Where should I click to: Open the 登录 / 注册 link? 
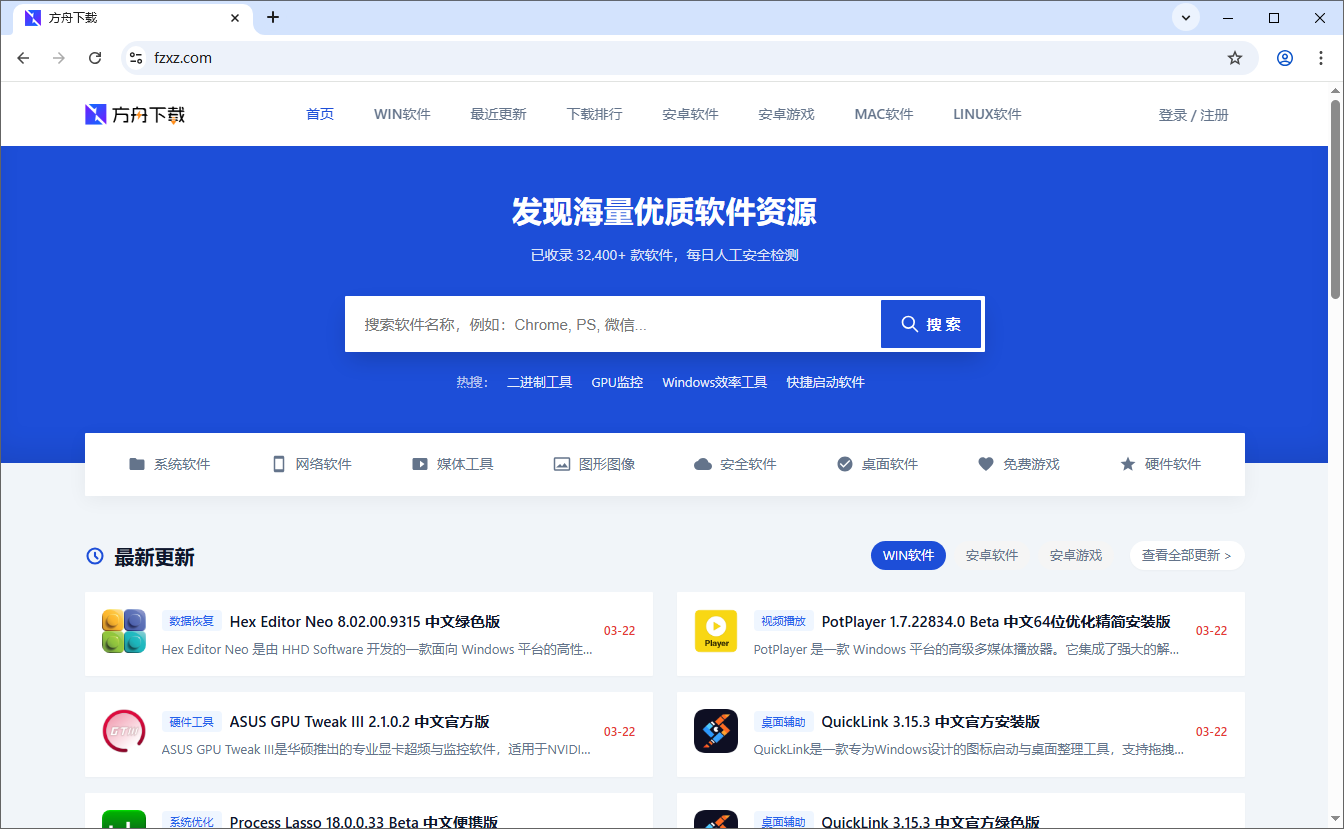[x=1194, y=114]
